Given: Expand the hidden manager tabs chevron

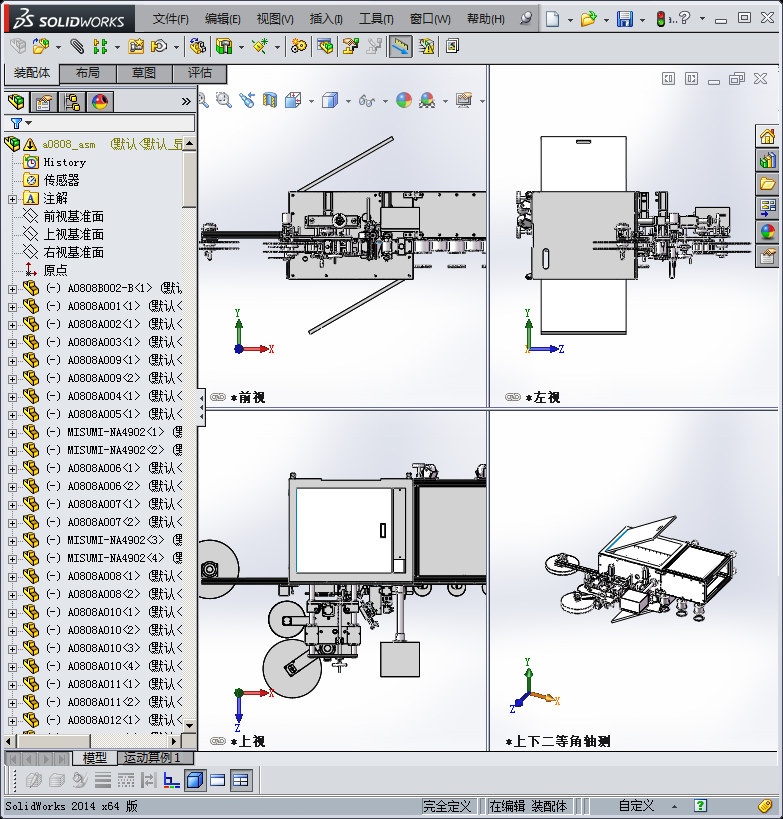Looking at the screenshot, I should (186, 101).
